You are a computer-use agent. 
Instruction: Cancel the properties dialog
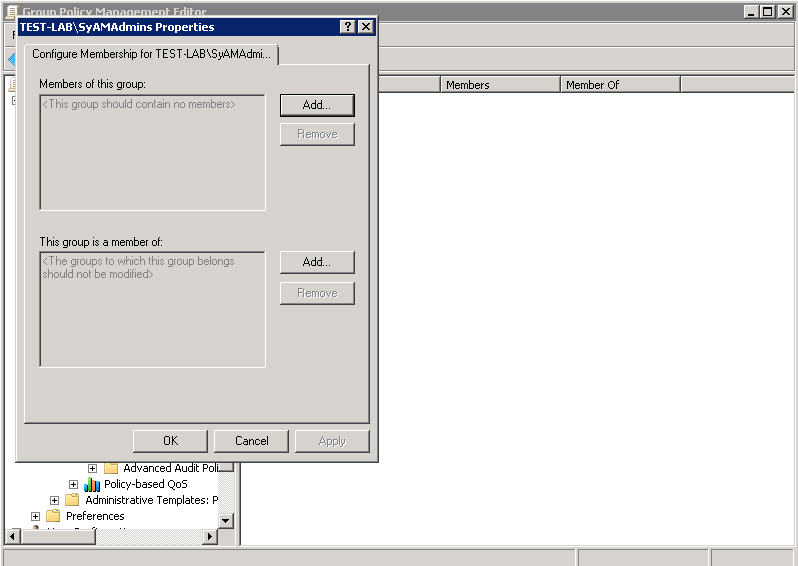point(252,441)
